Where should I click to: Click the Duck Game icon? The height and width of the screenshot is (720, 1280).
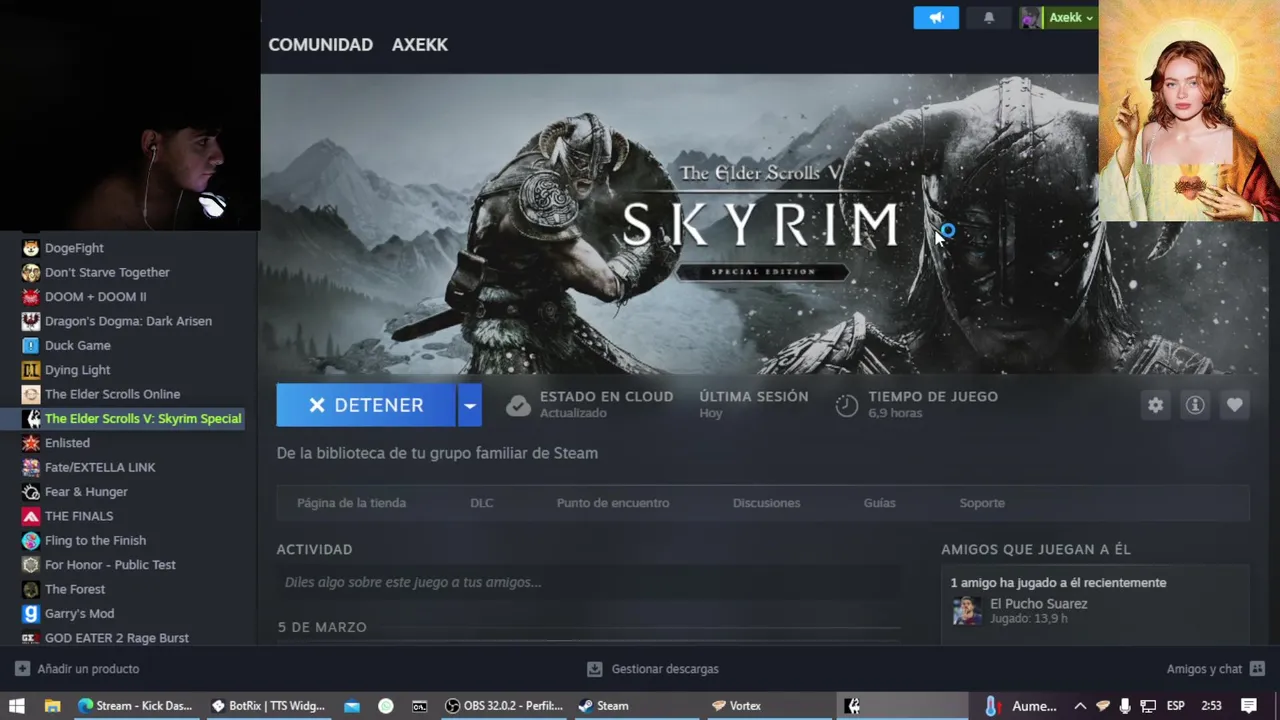(x=31, y=346)
